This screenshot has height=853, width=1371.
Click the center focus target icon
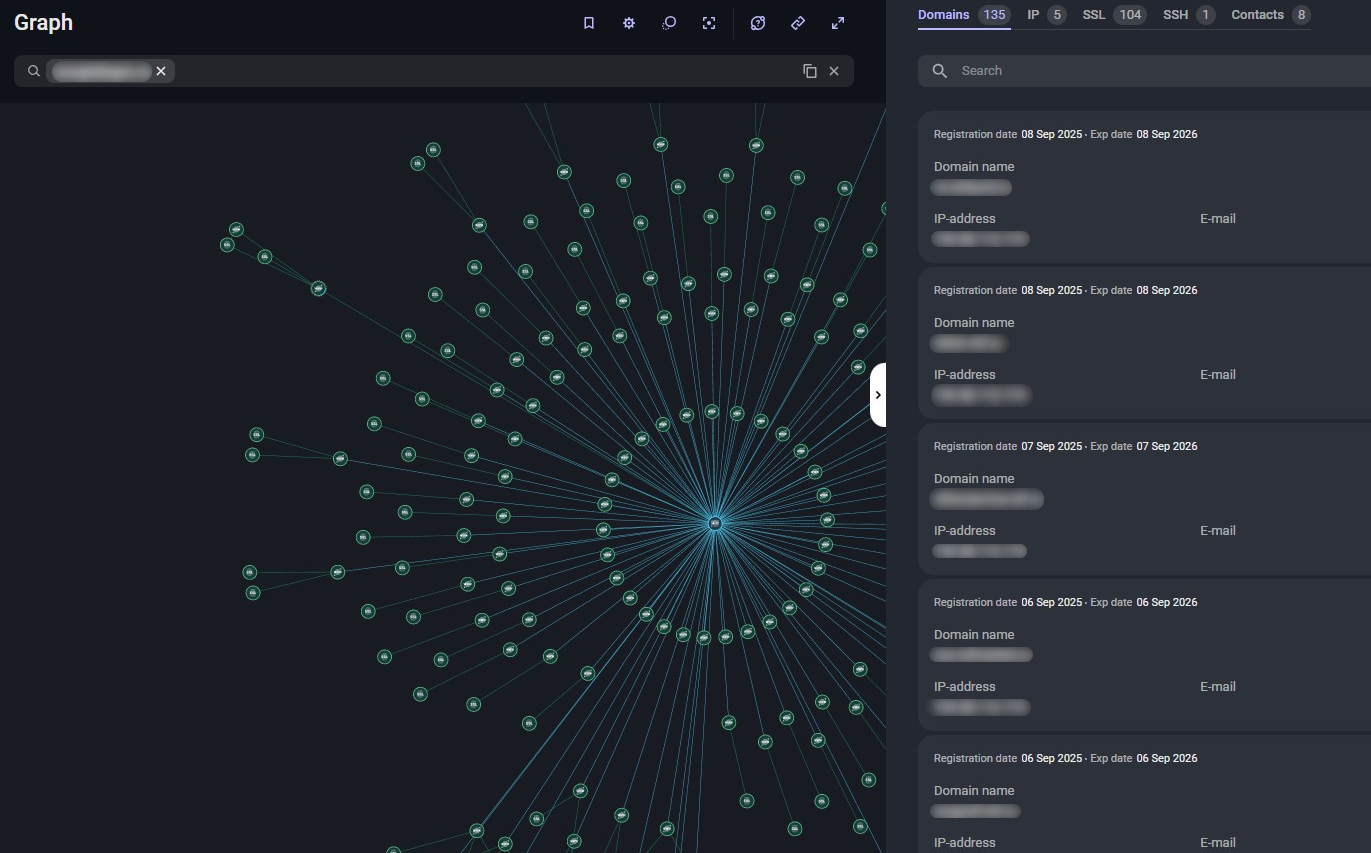[x=709, y=23]
